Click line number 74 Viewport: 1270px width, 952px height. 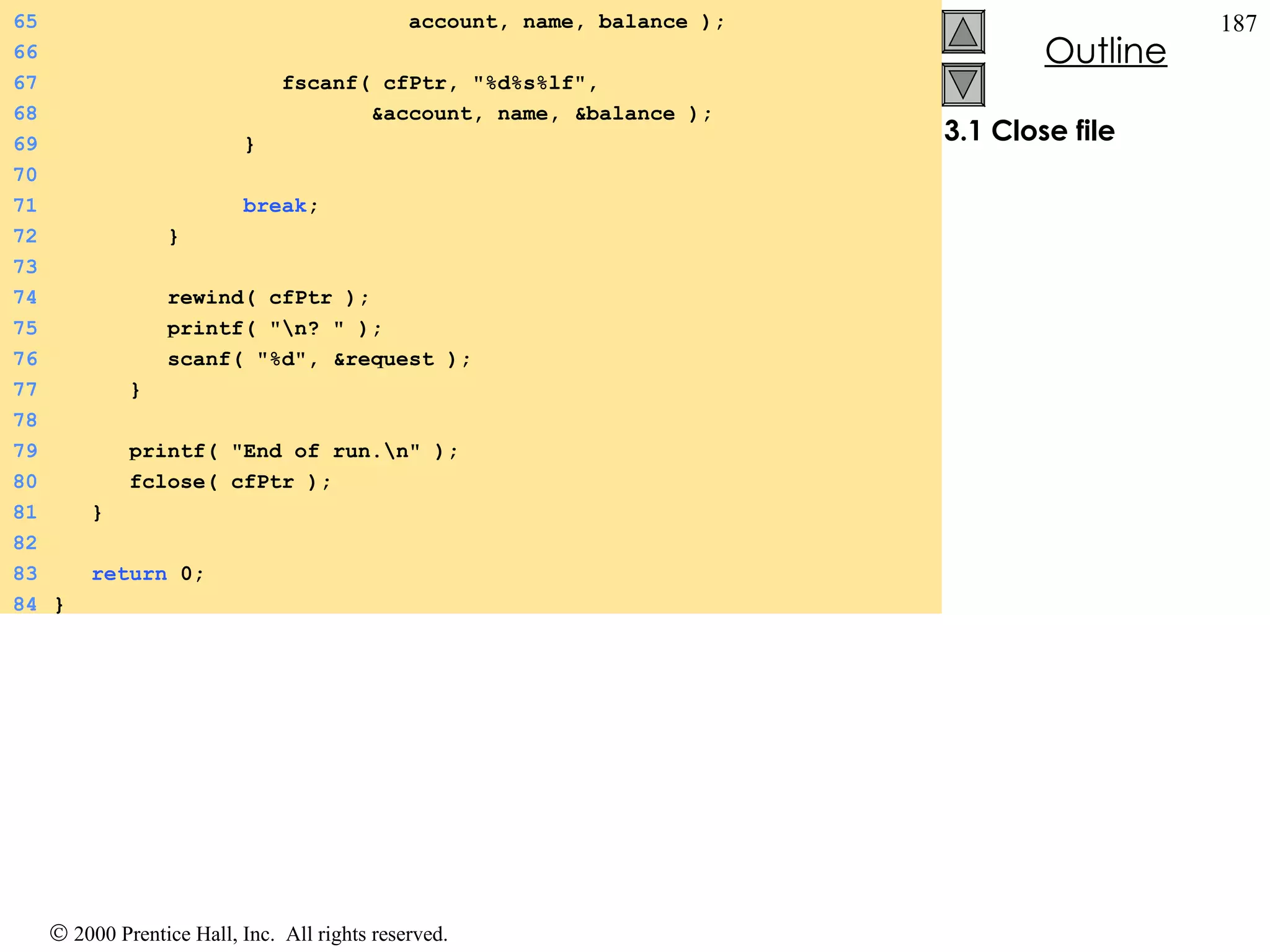(25, 297)
